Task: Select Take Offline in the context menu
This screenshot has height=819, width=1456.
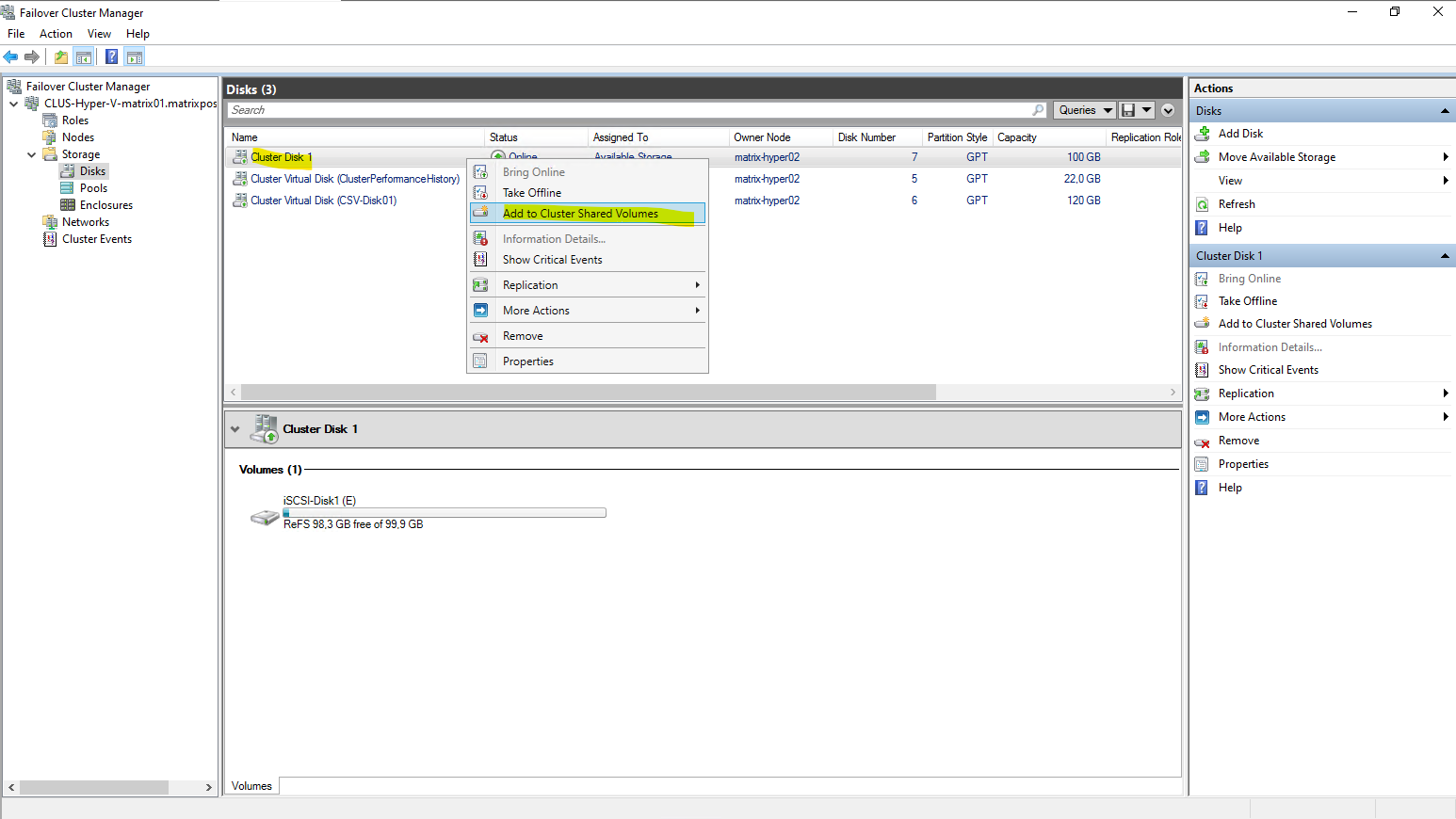Action: (x=531, y=193)
